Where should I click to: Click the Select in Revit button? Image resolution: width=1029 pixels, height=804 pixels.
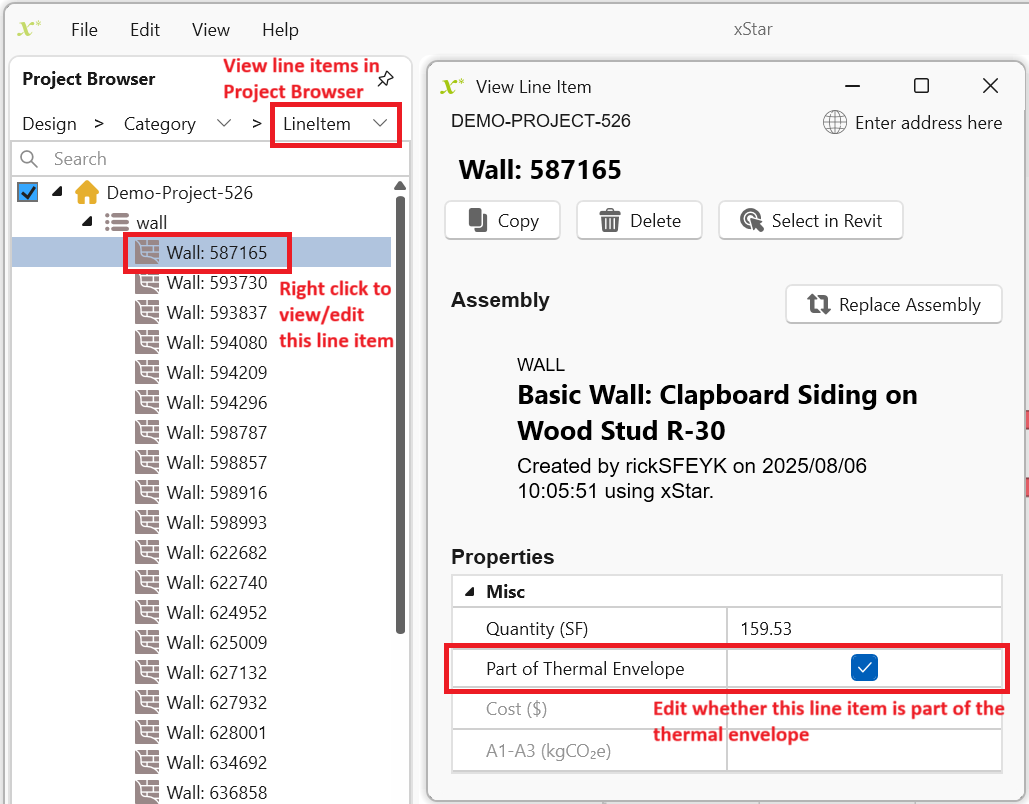[x=810, y=221]
